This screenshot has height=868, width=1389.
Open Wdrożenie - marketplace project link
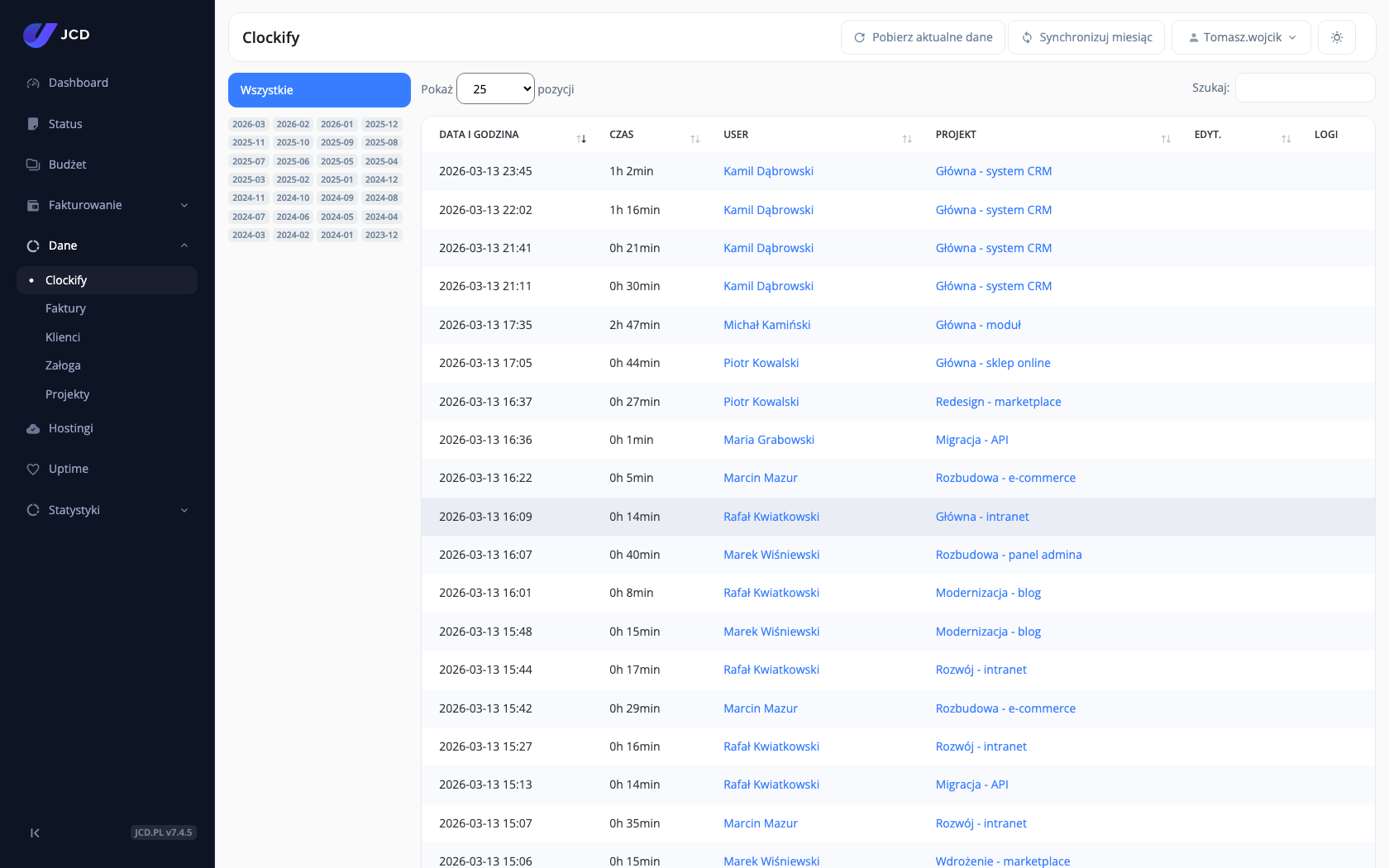[x=1003, y=861]
